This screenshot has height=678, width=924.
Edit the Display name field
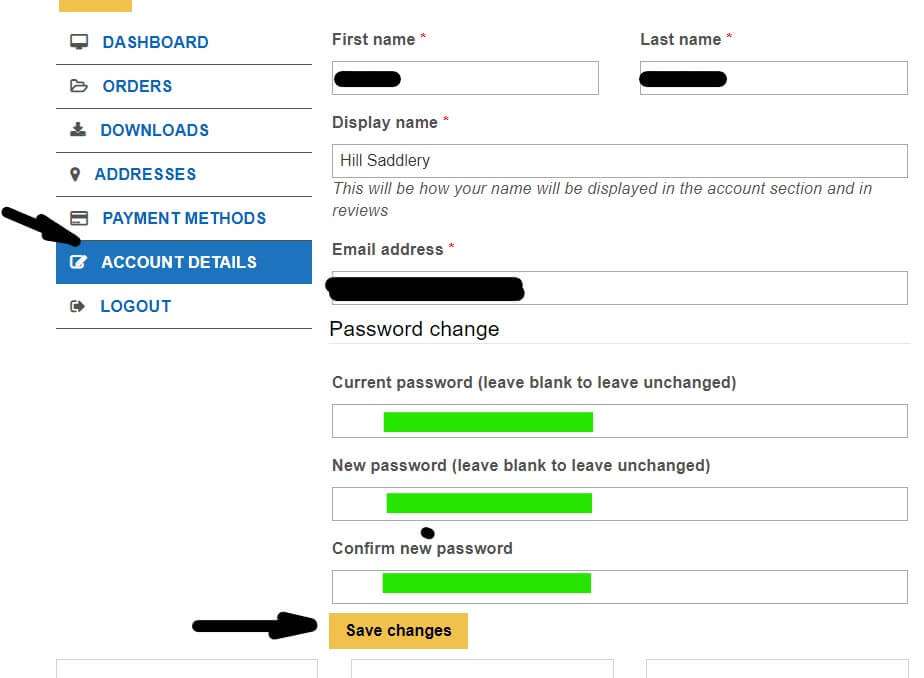tap(619, 160)
